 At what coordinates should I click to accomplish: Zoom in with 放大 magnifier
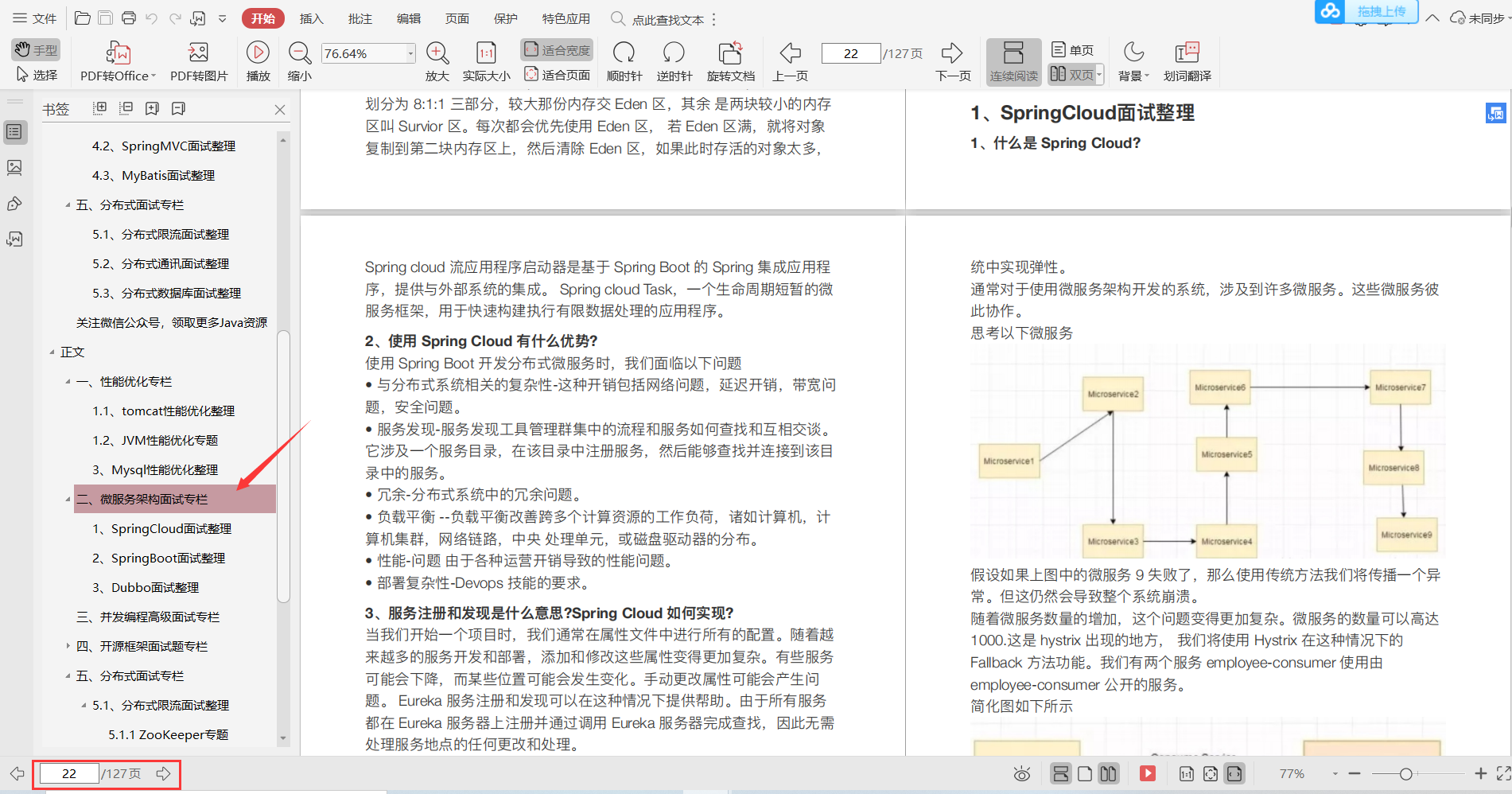pyautogui.click(x=437, y=62)
